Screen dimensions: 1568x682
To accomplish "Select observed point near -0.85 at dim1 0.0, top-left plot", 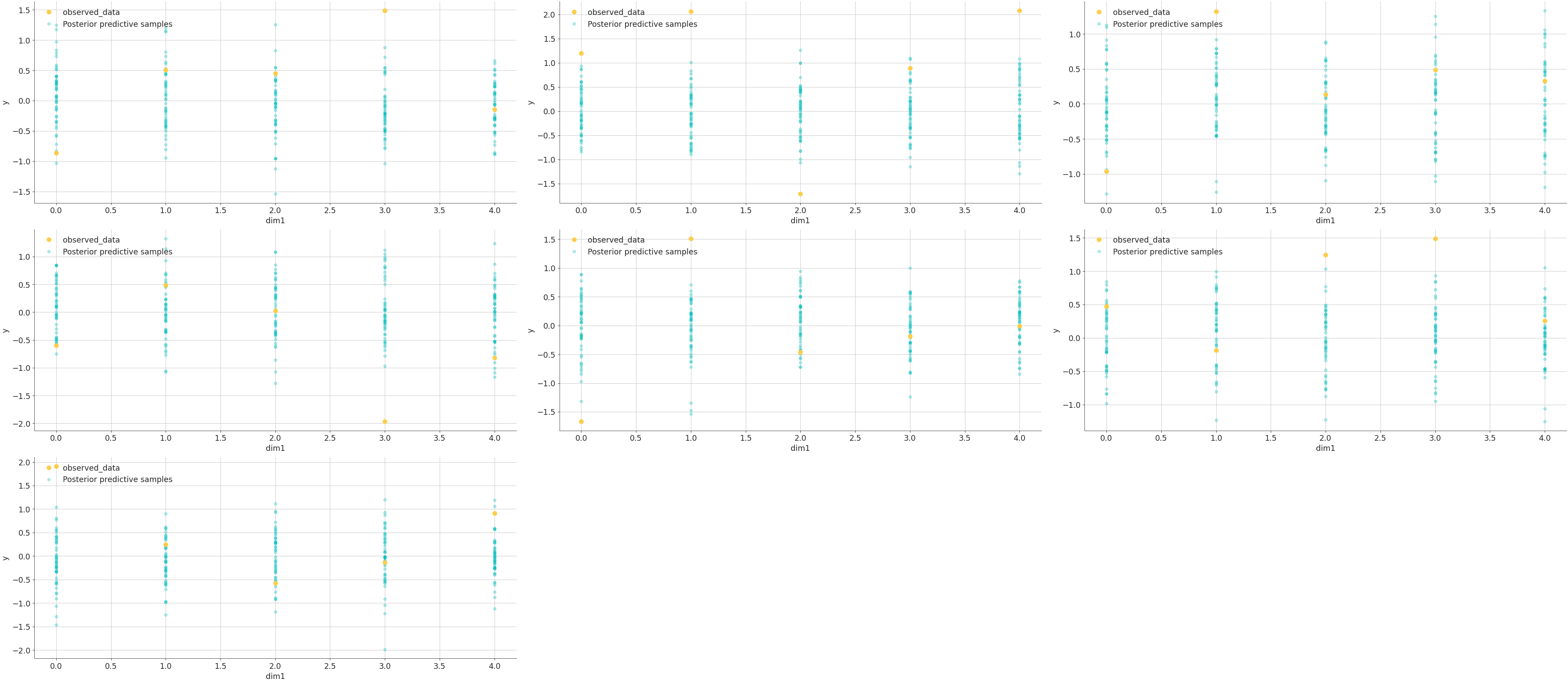I will [57, 153].
